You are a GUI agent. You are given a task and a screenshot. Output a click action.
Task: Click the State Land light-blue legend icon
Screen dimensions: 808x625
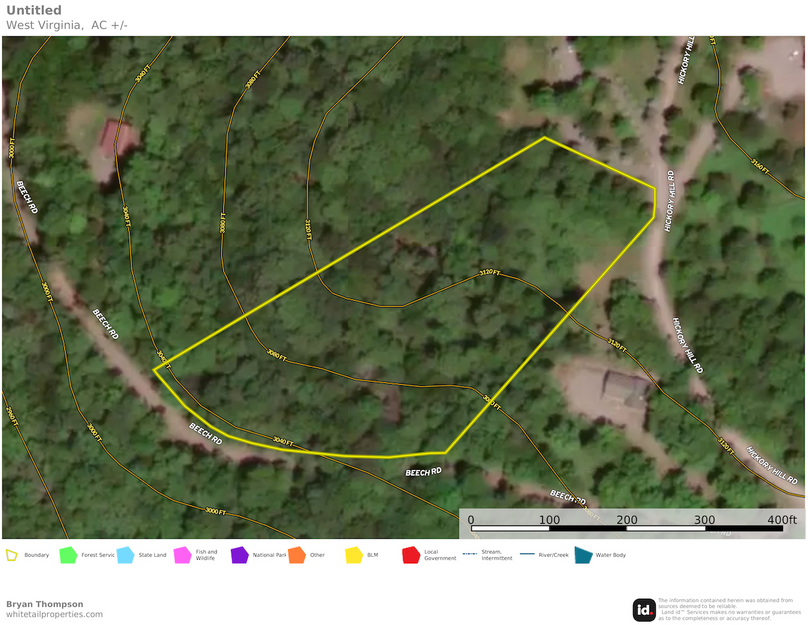click(123, 553)
